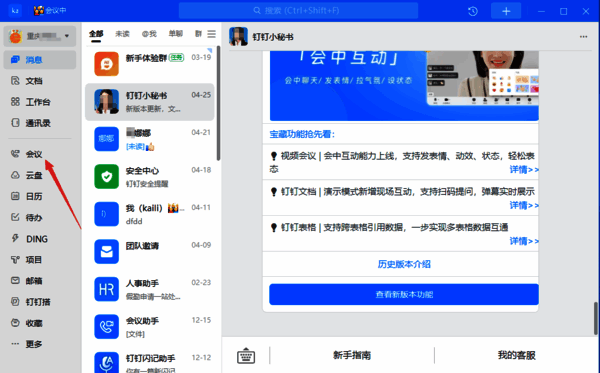Screen dimensions: 600x373
Task: Open 详情 link for 视频会议 item
Action: [x=524, y=169]
